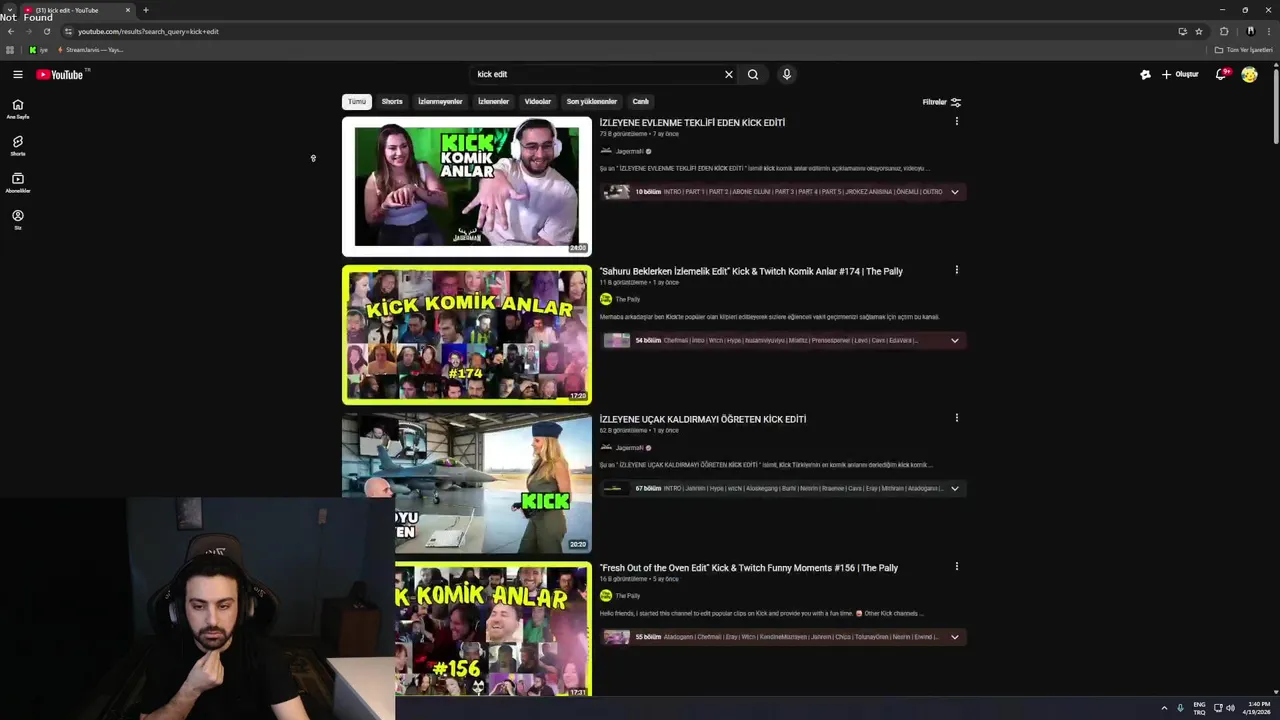The image size is (1280, 720).
Task: Click the YouTube logo
Action: click(60, 74)
